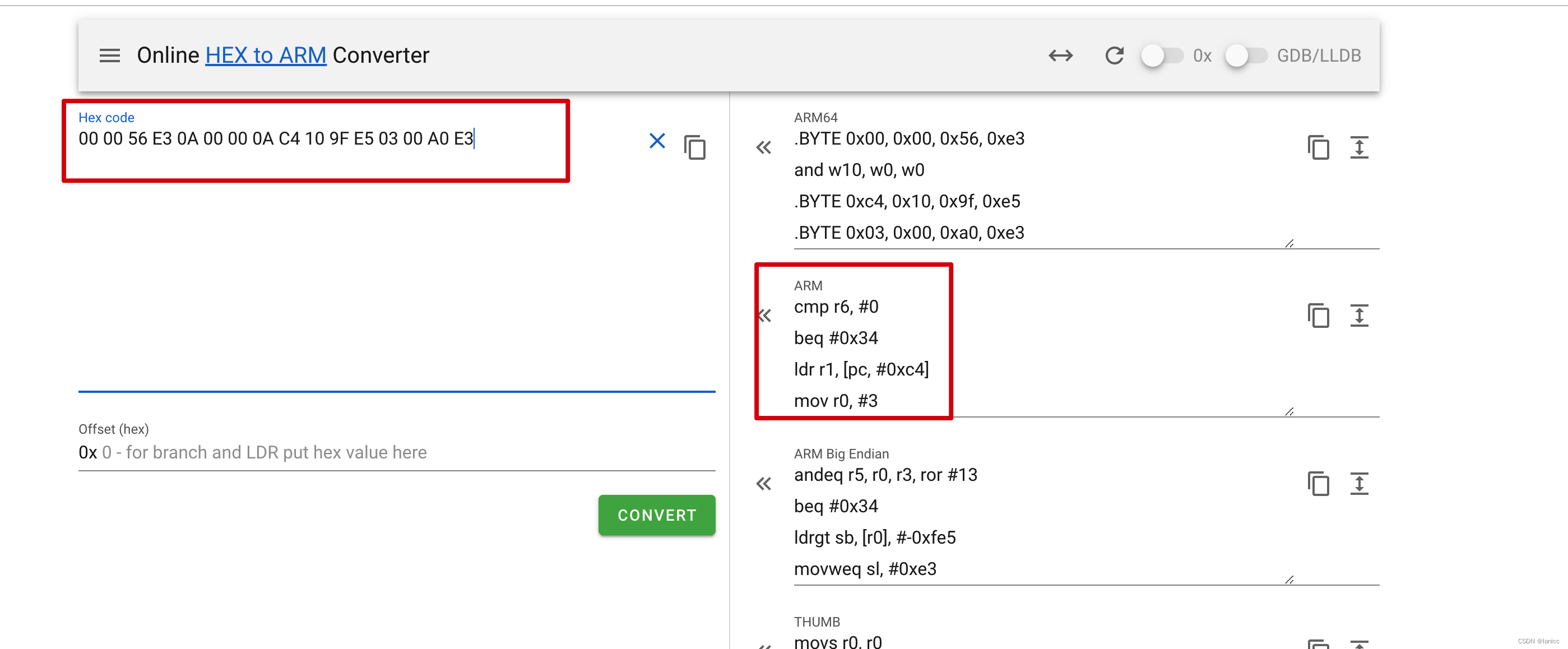Copy the ARM Big Endian output
The width and height of the screenshot is (1568, 649).
click(x=1318, y=484)
